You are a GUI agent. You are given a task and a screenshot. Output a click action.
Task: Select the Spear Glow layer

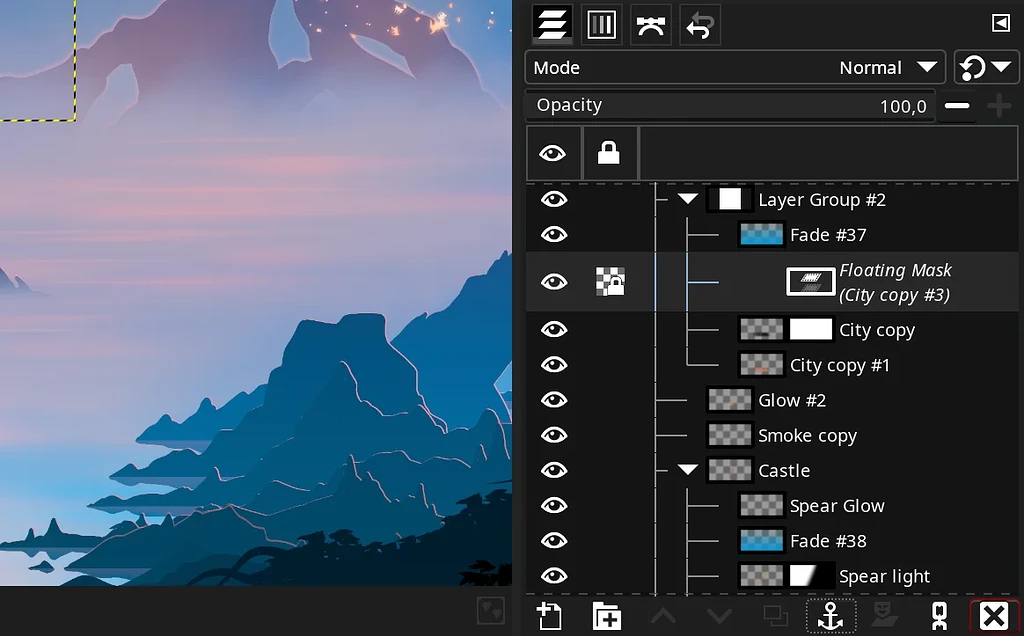point(837,505)
